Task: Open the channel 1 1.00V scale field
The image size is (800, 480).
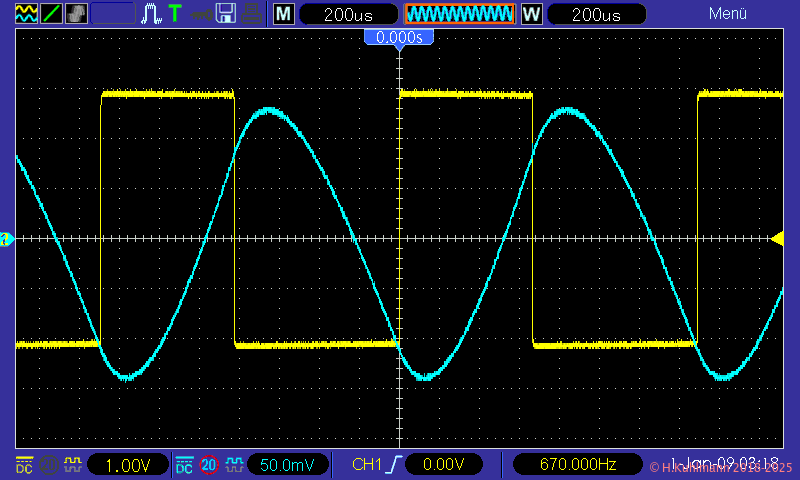Action: pyautogui.click(x=128, y=465)
